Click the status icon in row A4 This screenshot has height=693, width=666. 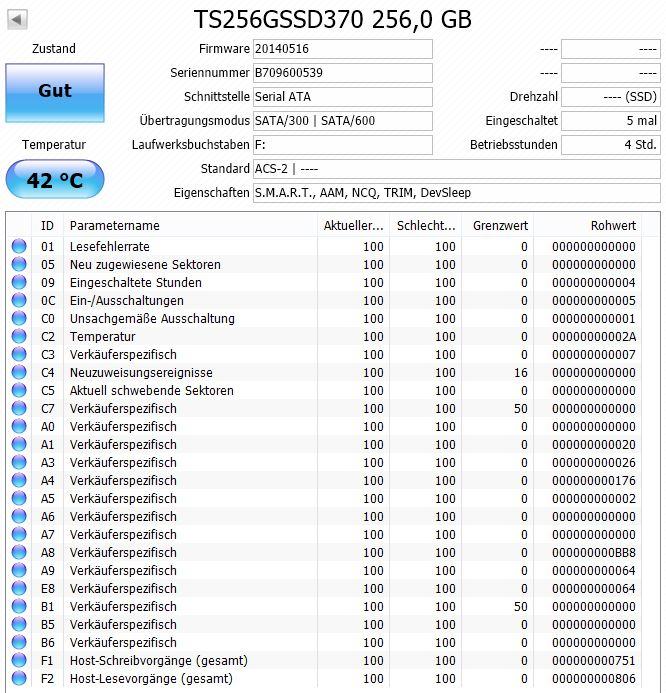[19, 480]
